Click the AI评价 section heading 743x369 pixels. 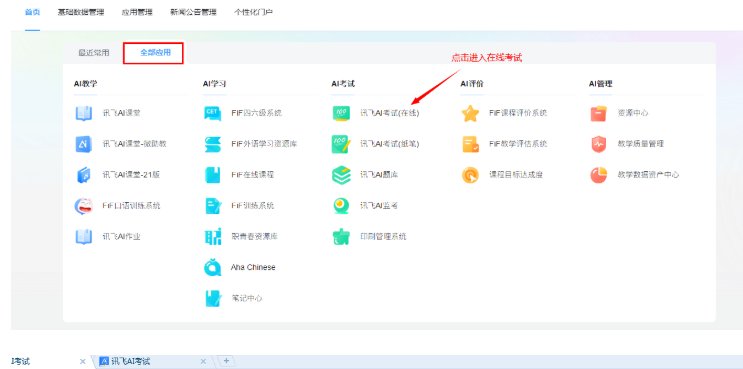[x=472, y=84]
